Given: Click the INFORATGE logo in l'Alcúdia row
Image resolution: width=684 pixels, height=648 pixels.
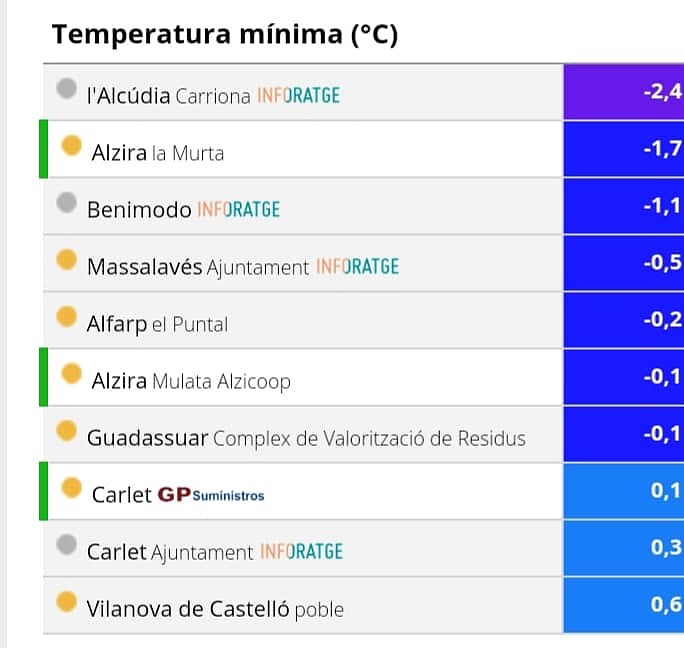Looking at the screenshot, I should click(298, 96).
